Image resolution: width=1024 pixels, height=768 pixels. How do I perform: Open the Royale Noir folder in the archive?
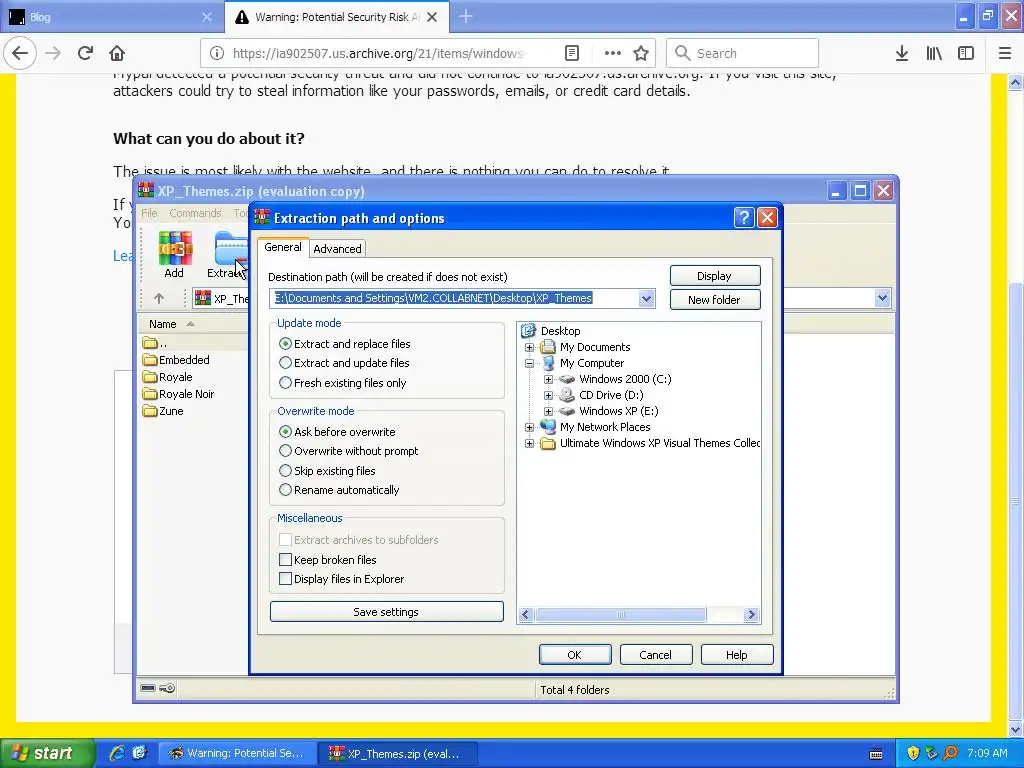click(x=178, y=394)
